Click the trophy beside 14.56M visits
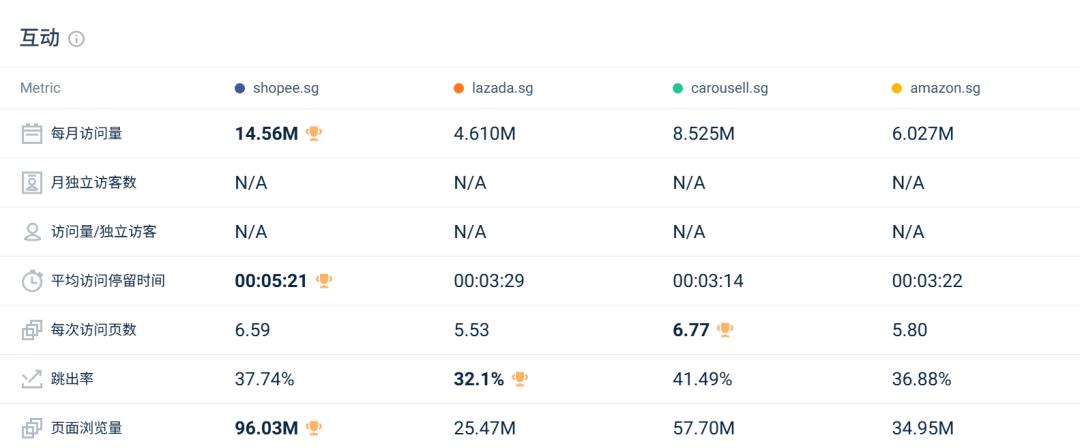 coord(313,133)
